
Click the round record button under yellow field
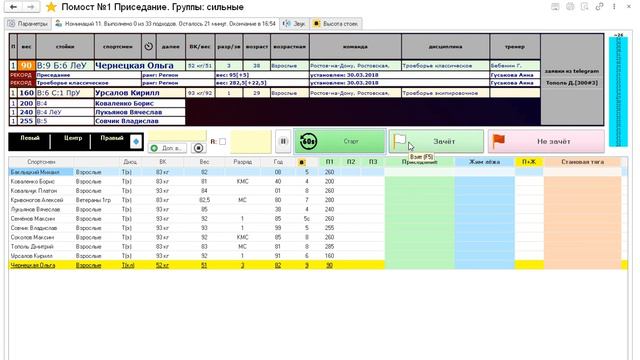tap(198, 148)
